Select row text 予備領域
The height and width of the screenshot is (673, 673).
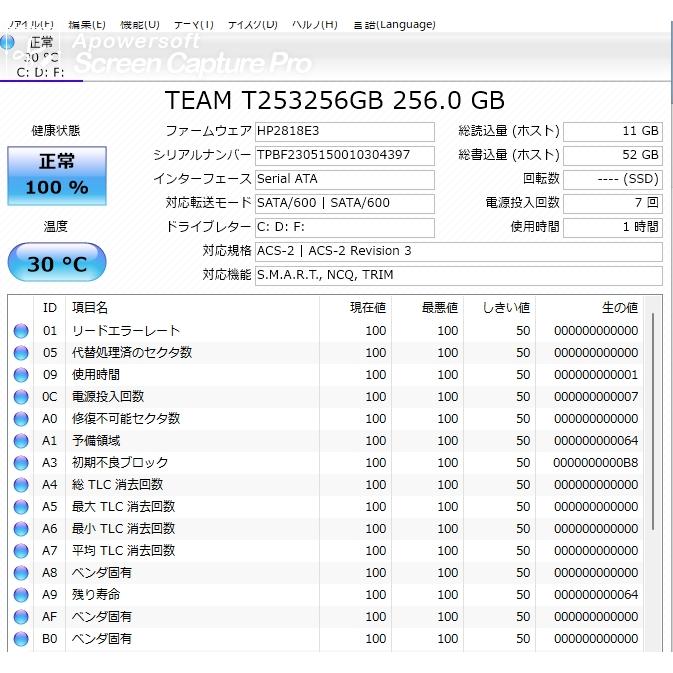point(96,441)
